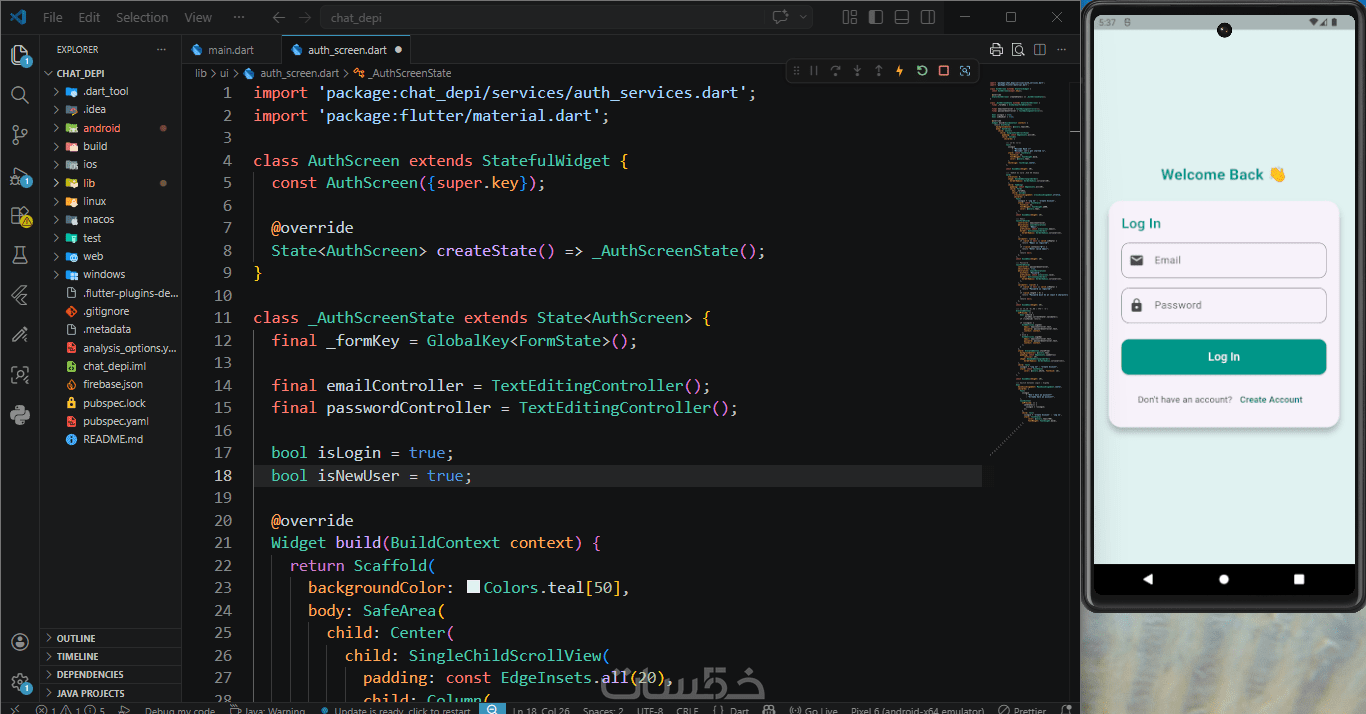The width and height of the screenshot is (1366, 714).
Task: Open the Manage gear icon
Action: point(19,682)
